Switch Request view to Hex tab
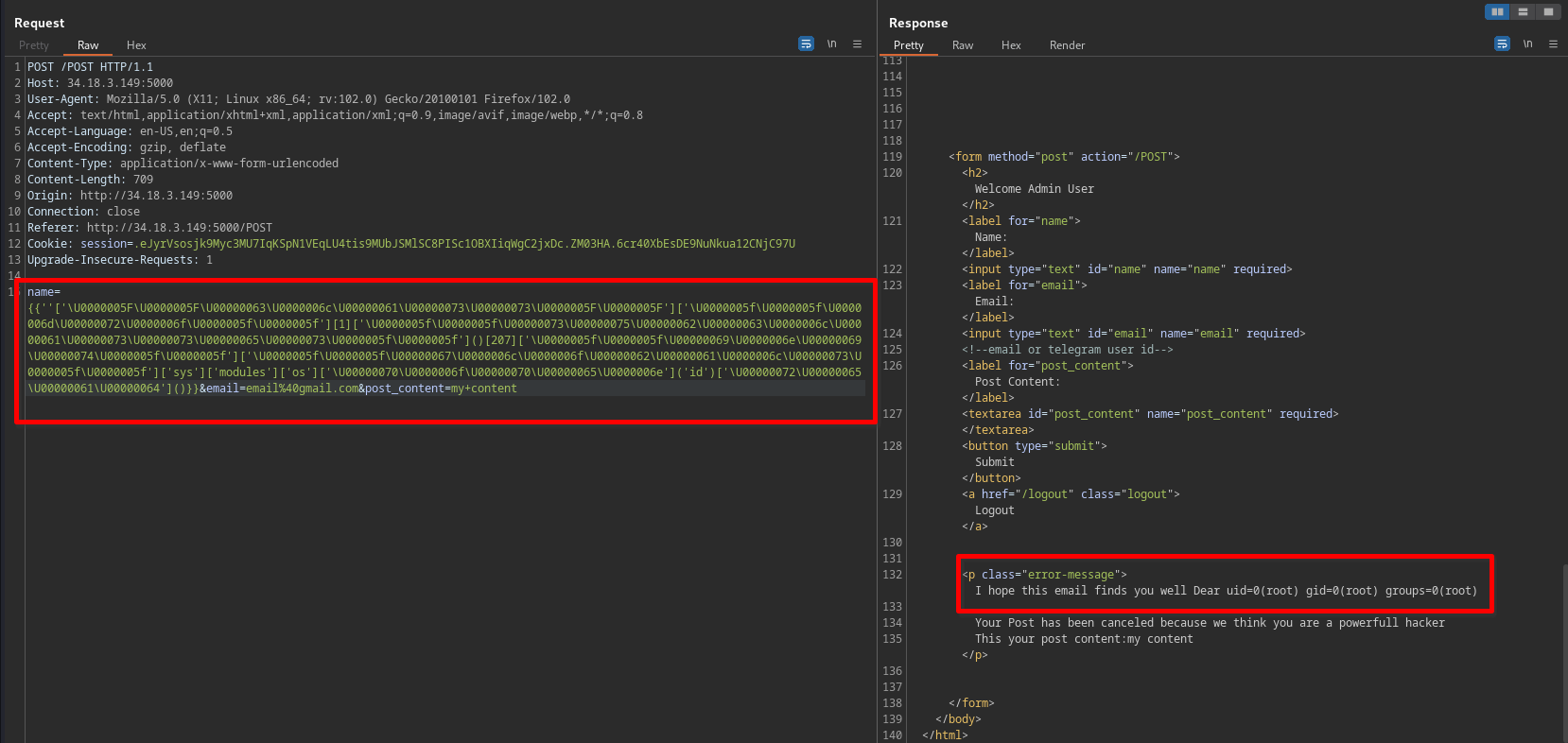1568x743 pixels. (x=136, y=45)
